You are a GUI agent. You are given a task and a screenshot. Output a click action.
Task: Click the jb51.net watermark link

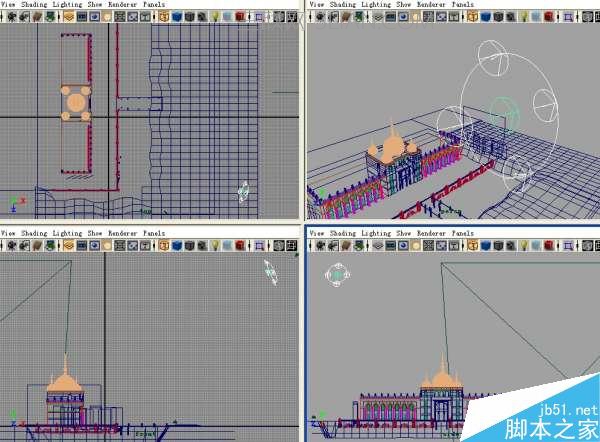click(568, 410)
